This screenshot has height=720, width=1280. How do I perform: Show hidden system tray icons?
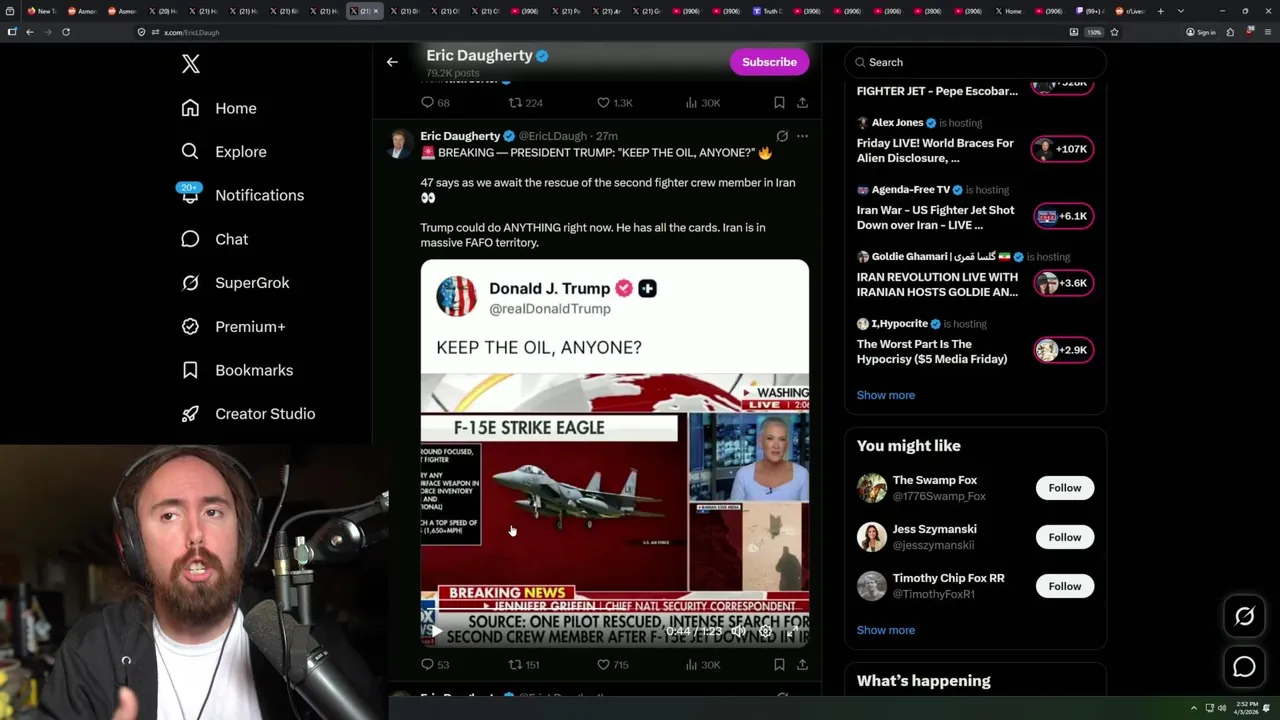(1193, 708)
